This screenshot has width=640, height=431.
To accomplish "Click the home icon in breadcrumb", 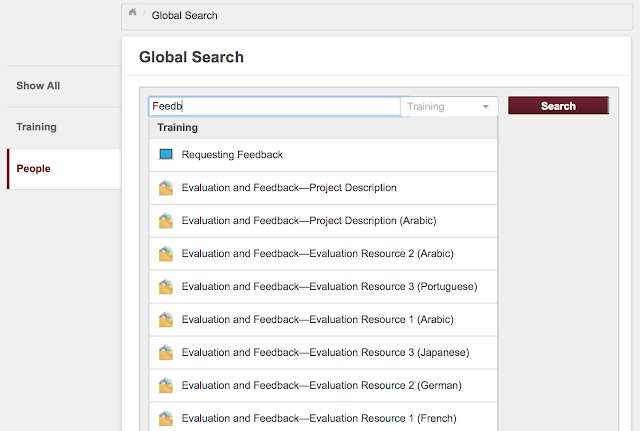I will (x=133, y=14).
